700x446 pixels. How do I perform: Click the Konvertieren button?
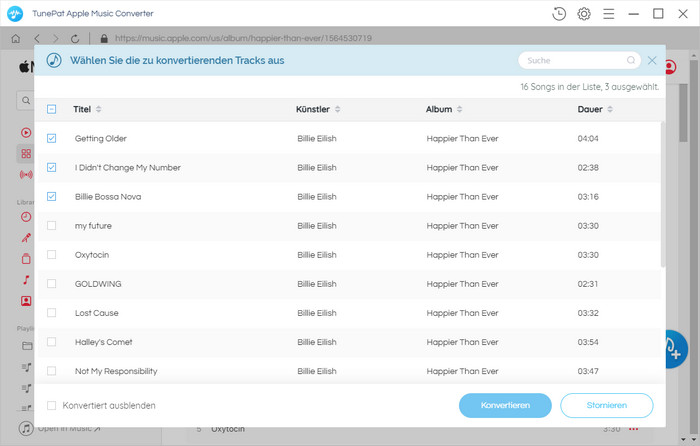click(505, 405)
